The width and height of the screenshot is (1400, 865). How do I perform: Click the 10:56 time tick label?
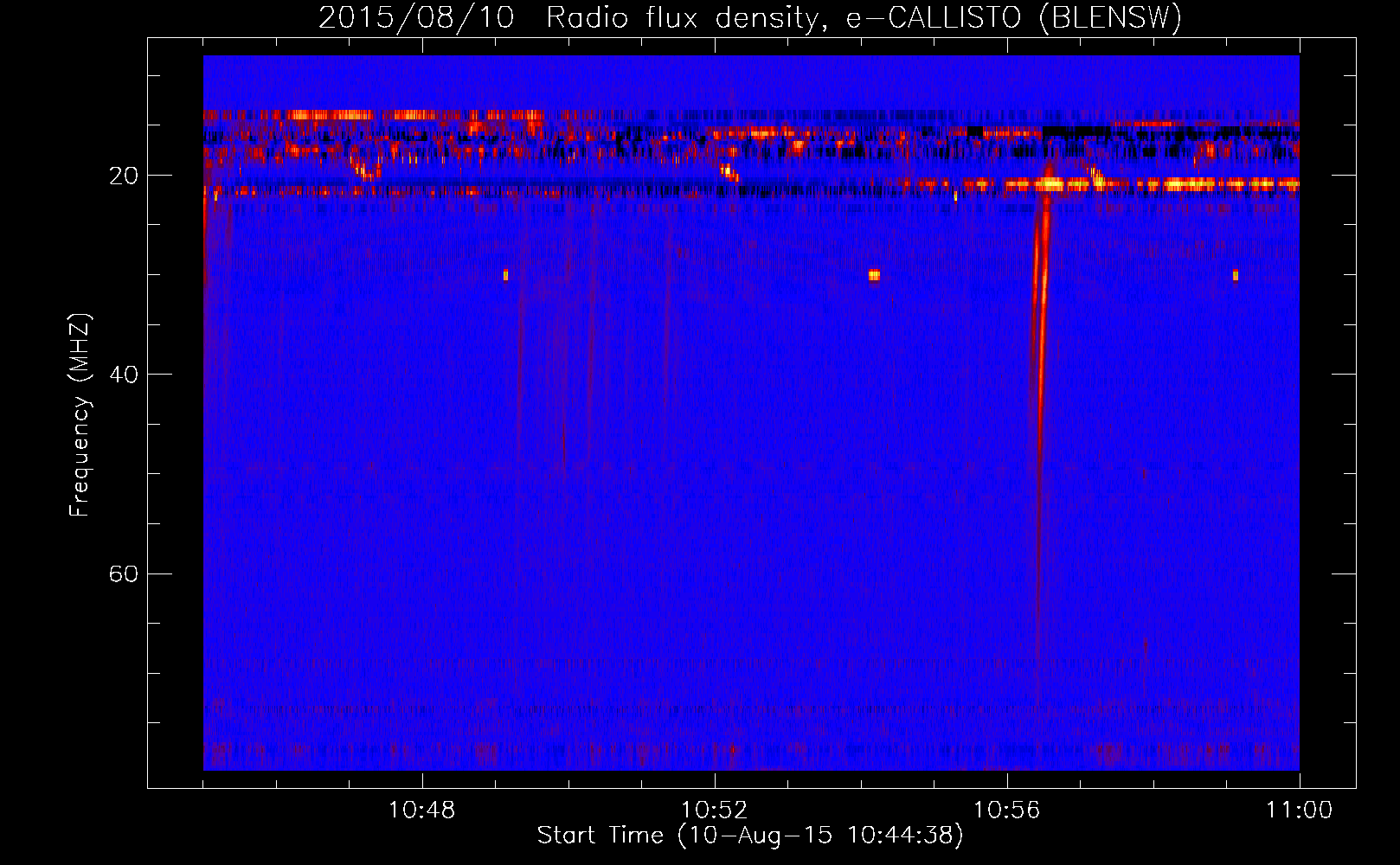[1006, 811]
